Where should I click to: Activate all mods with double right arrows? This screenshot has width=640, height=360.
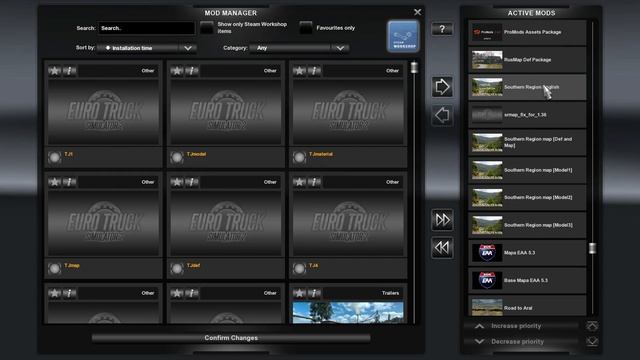click(x=442, y=220)
